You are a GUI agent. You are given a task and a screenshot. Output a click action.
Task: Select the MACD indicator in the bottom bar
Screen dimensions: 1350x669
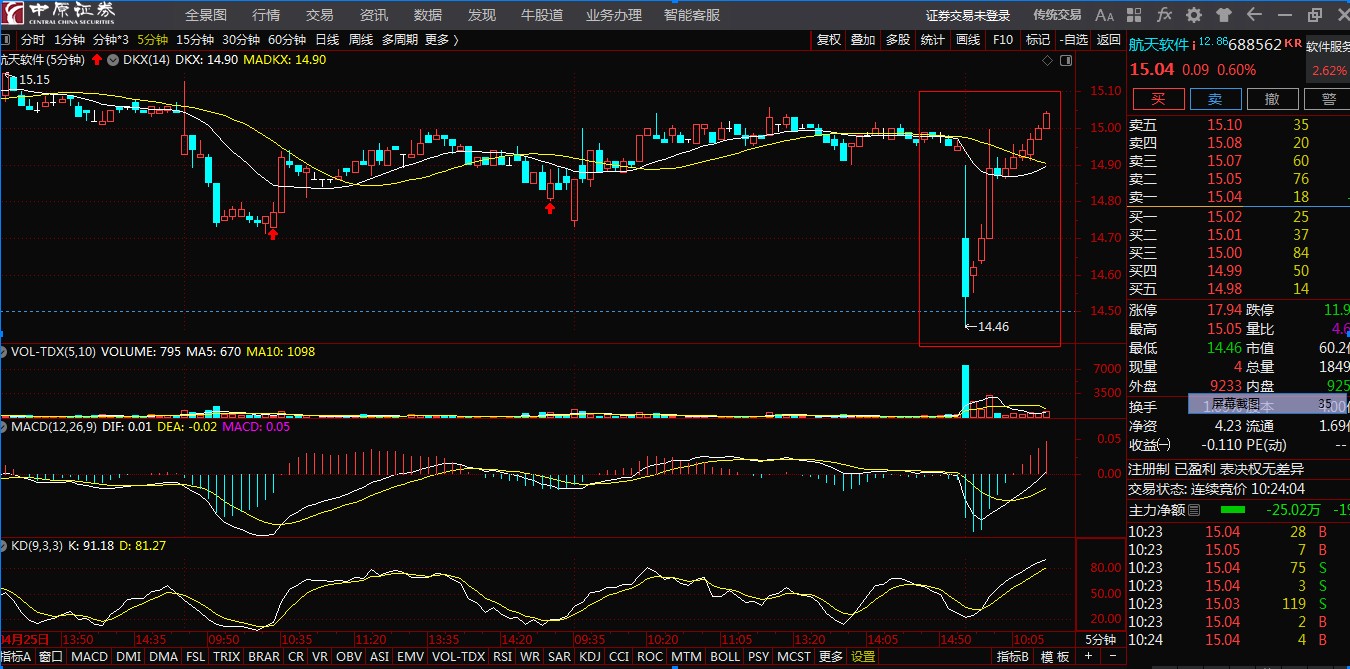[89, 657]
